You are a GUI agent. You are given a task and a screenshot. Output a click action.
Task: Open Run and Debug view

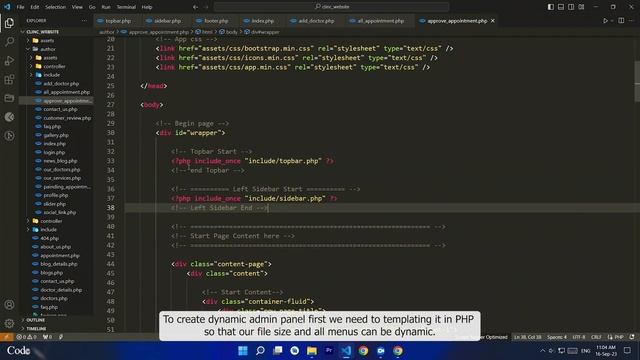9,60
